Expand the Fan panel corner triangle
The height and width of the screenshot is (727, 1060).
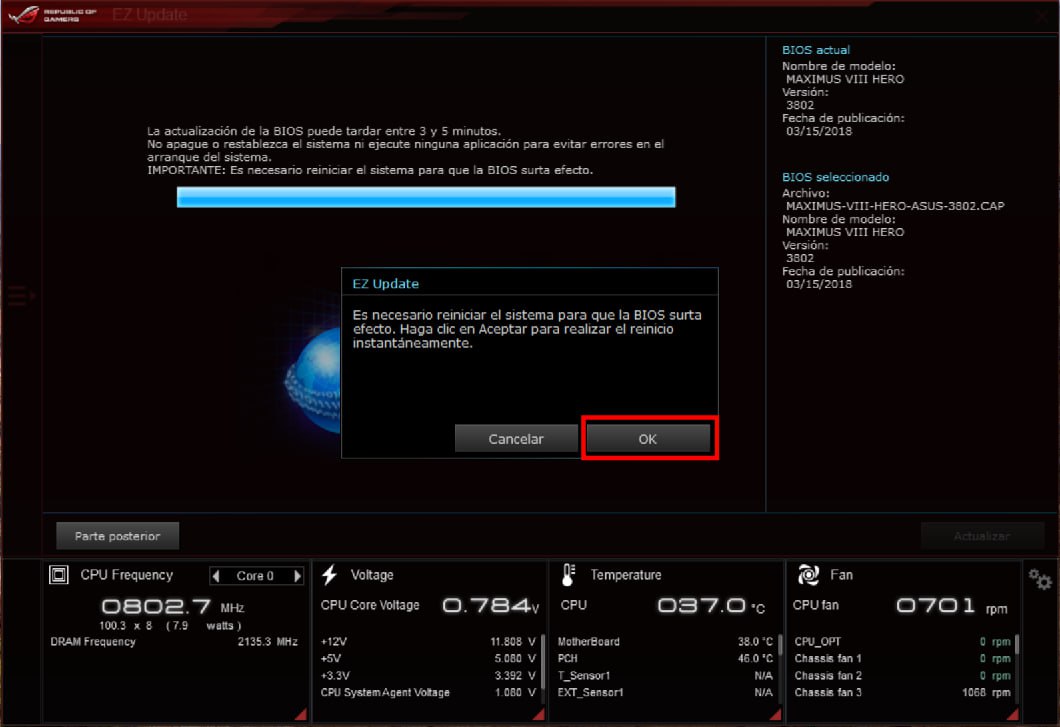1014,713
